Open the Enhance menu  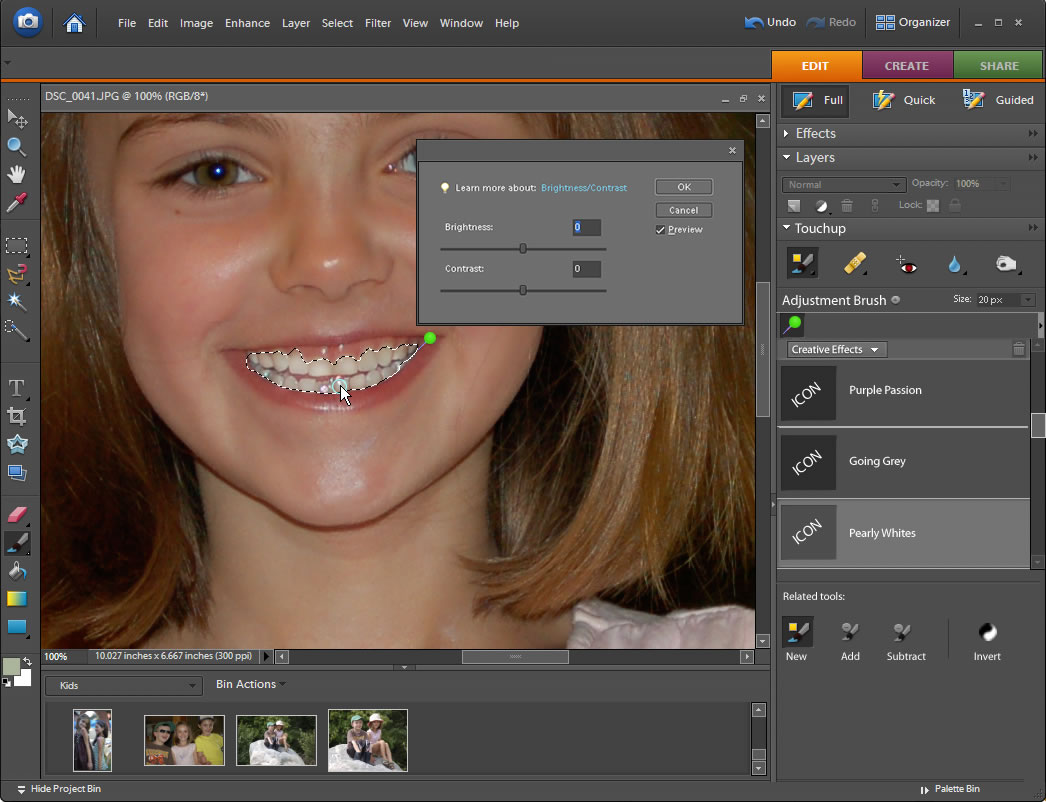[x=247, y=23]
